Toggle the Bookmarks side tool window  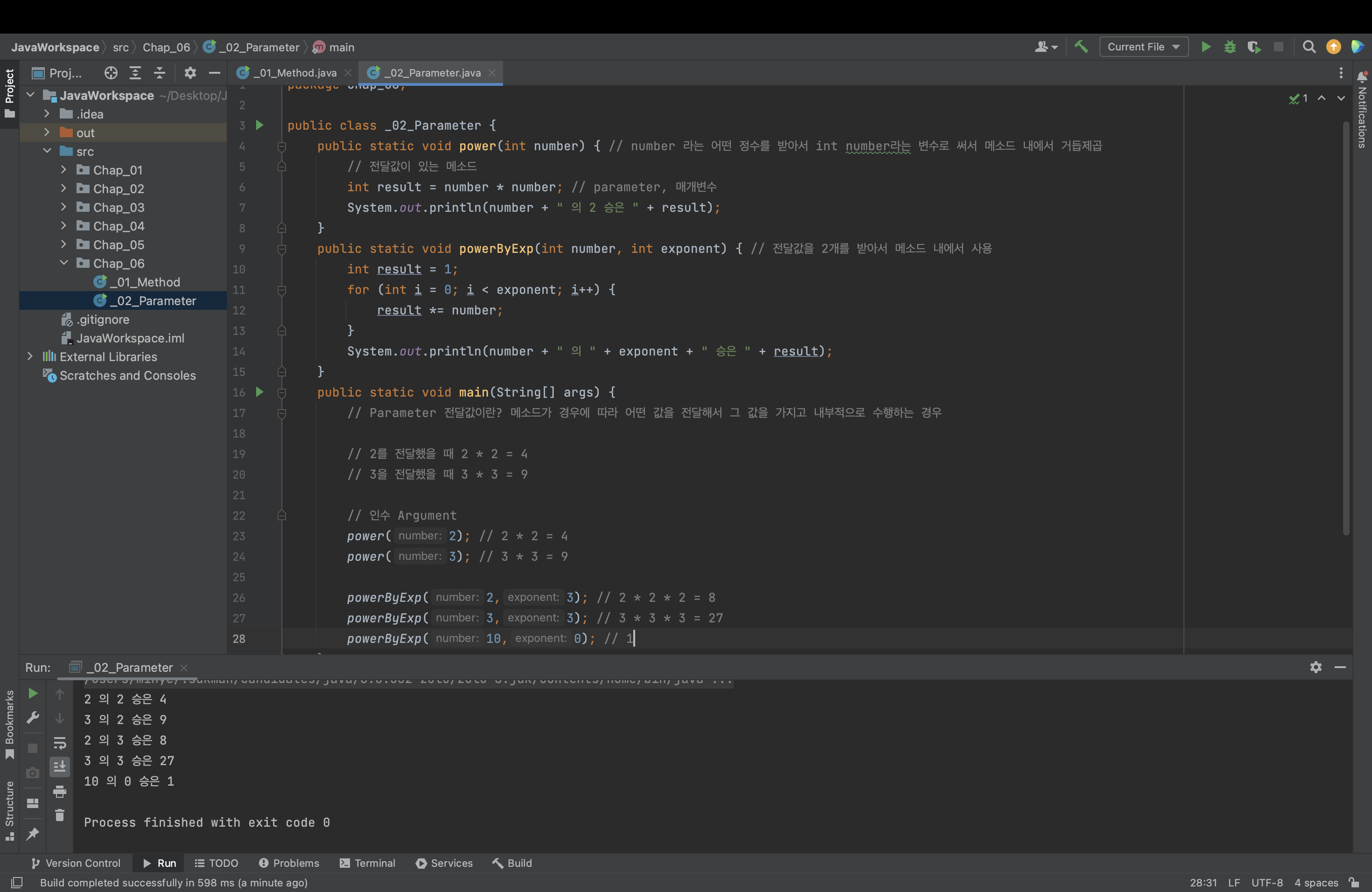pyautogui.click(x=9, y=725)
